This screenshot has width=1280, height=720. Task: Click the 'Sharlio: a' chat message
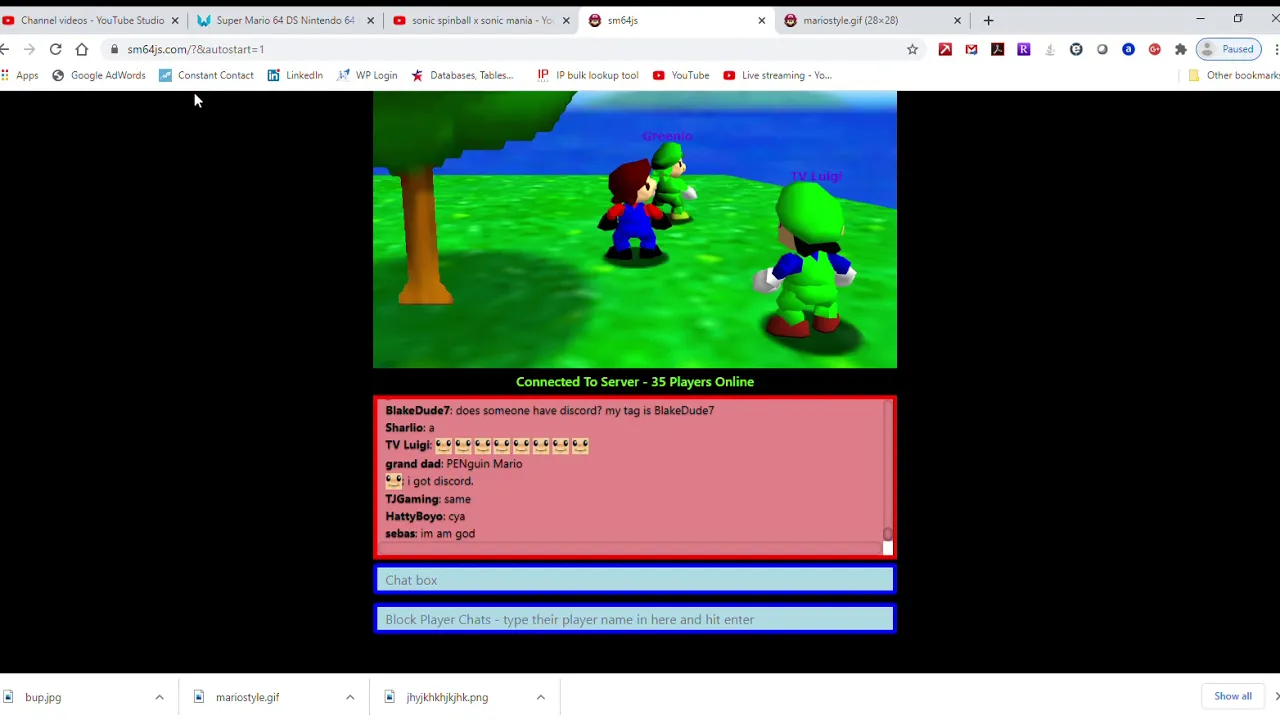pos(410,428)
